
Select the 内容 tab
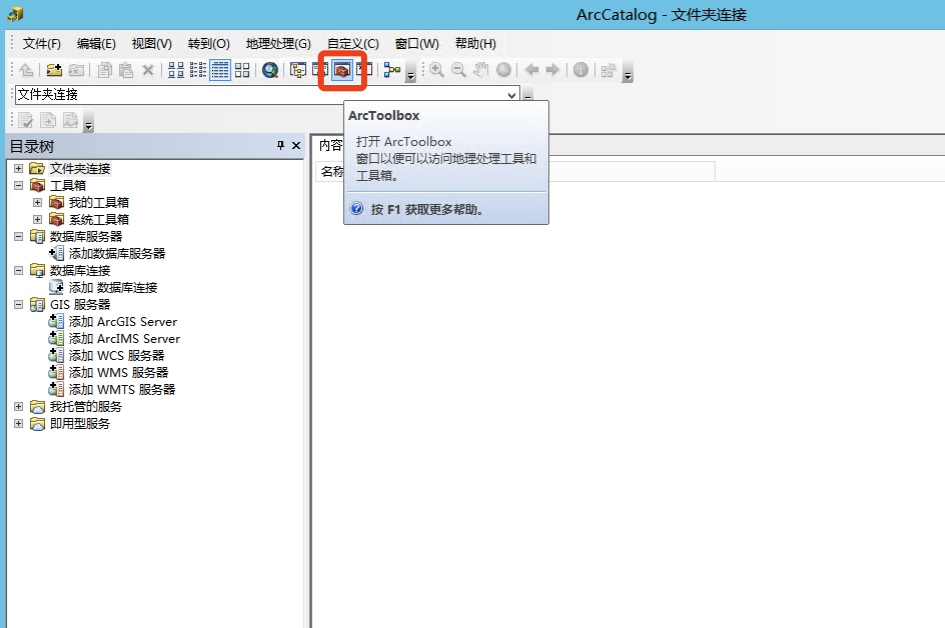[x=330, y=145]
